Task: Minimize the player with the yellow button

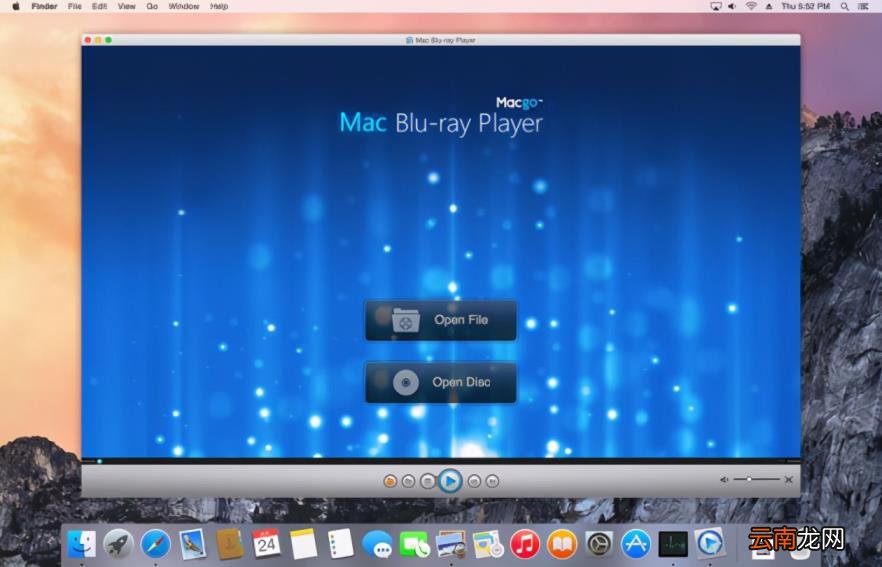Action: pyautogui.click(x=98, y=40)
